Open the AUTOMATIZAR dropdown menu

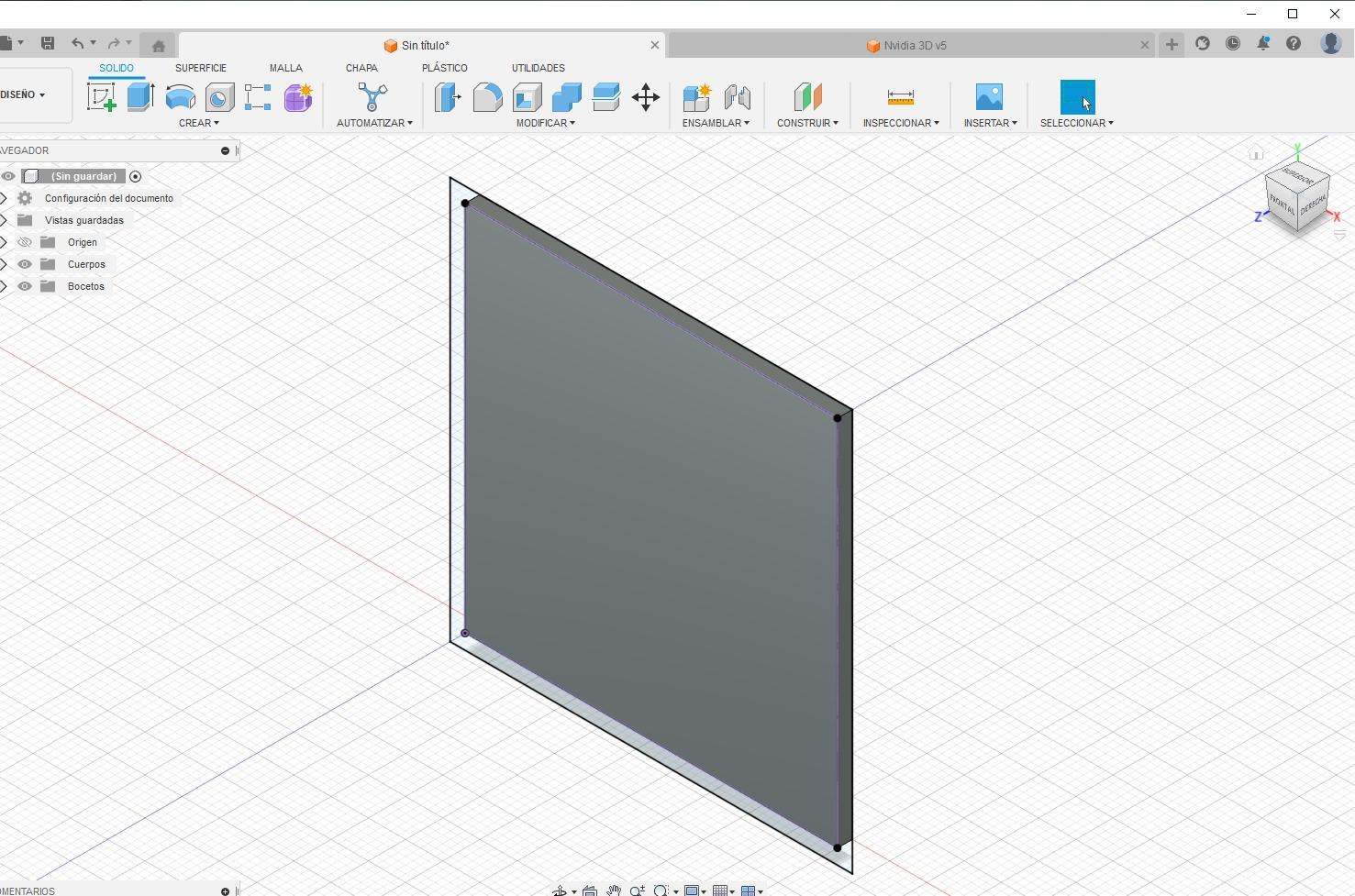coord(374,123)
